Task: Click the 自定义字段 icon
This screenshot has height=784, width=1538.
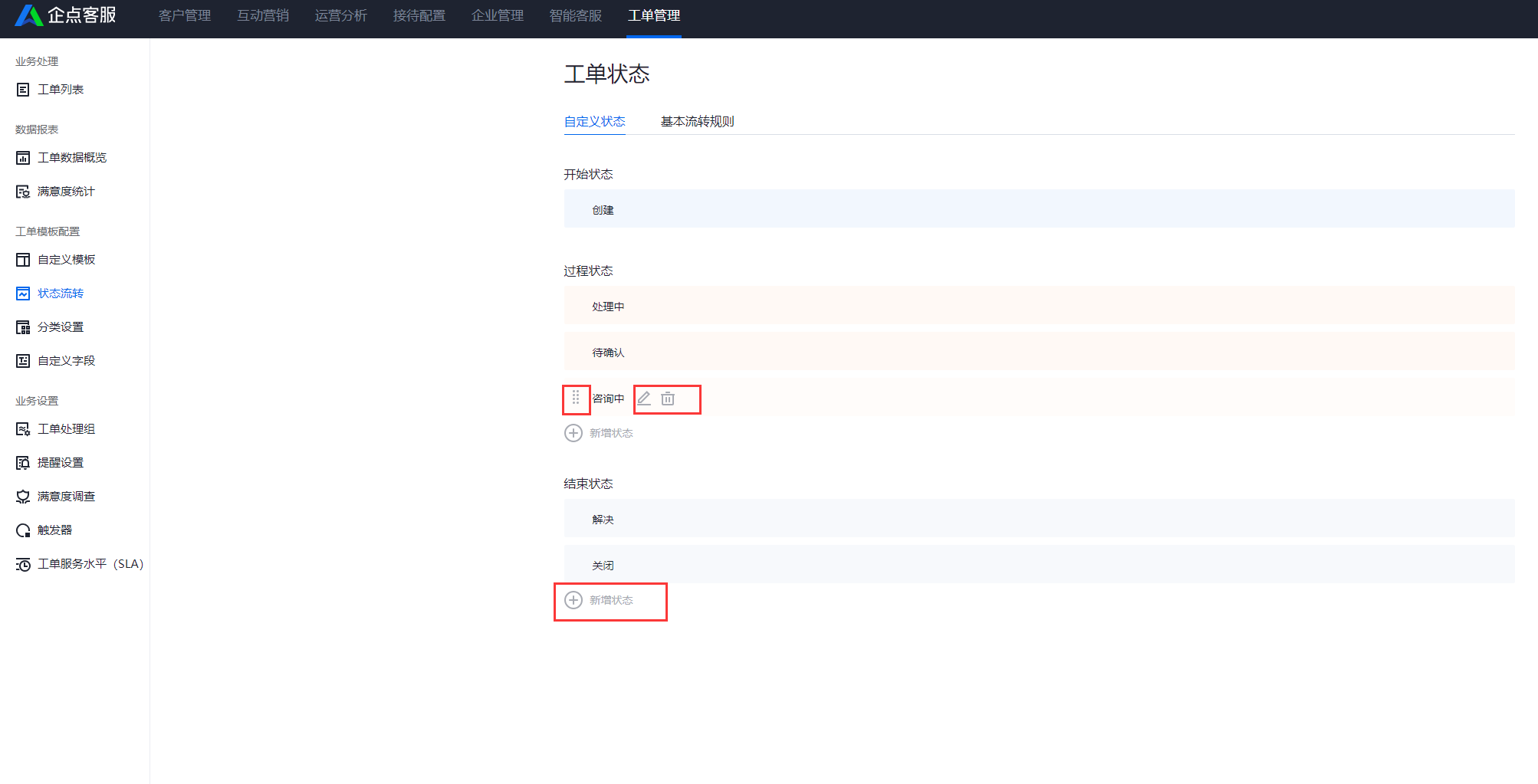Action: [x=23, y=361]
